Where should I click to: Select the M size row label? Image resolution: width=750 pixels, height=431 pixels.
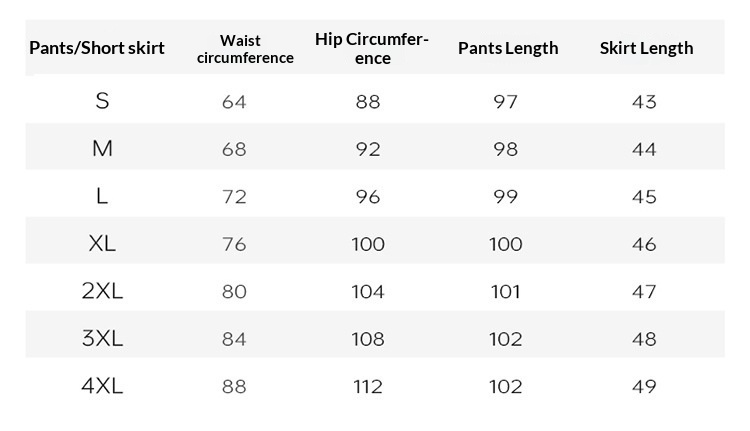point(102,149)
